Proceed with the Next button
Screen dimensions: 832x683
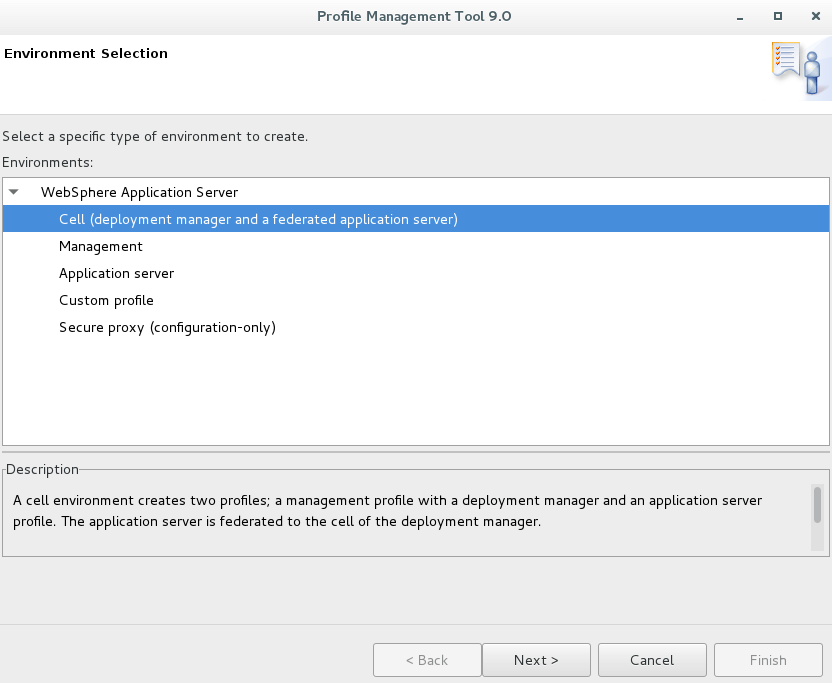536,660
